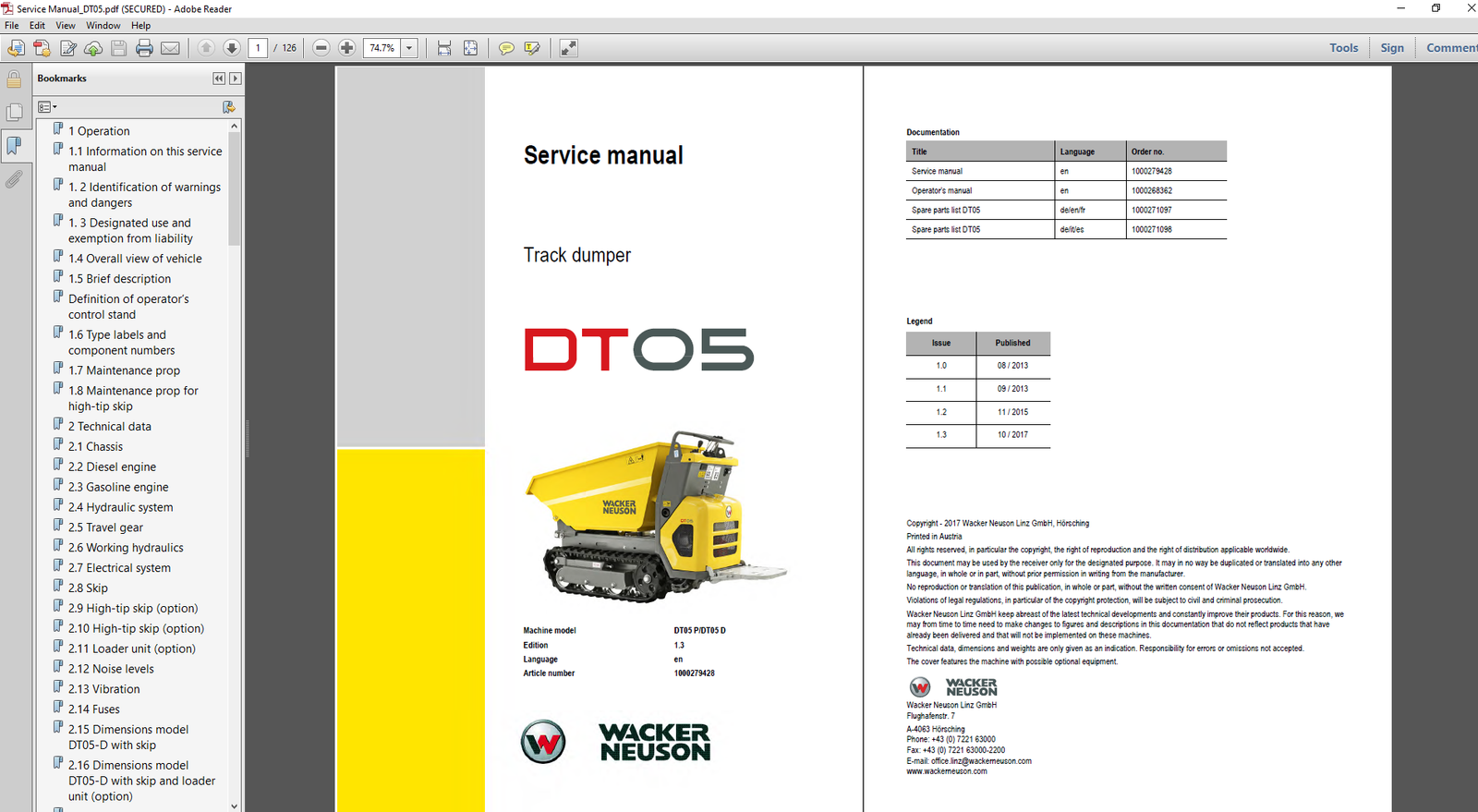This screenshot has height=812, width=1478.
Task: Select the Highlight text tool
Action: pyautogui.click(x=532, y=48)
